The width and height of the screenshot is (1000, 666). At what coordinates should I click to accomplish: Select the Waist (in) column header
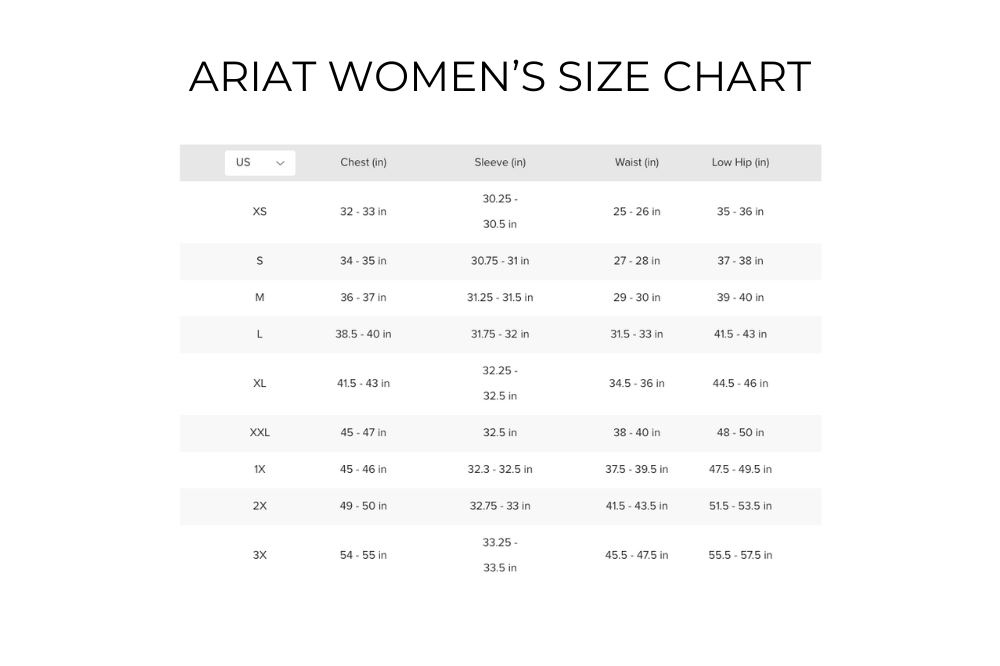637,162
